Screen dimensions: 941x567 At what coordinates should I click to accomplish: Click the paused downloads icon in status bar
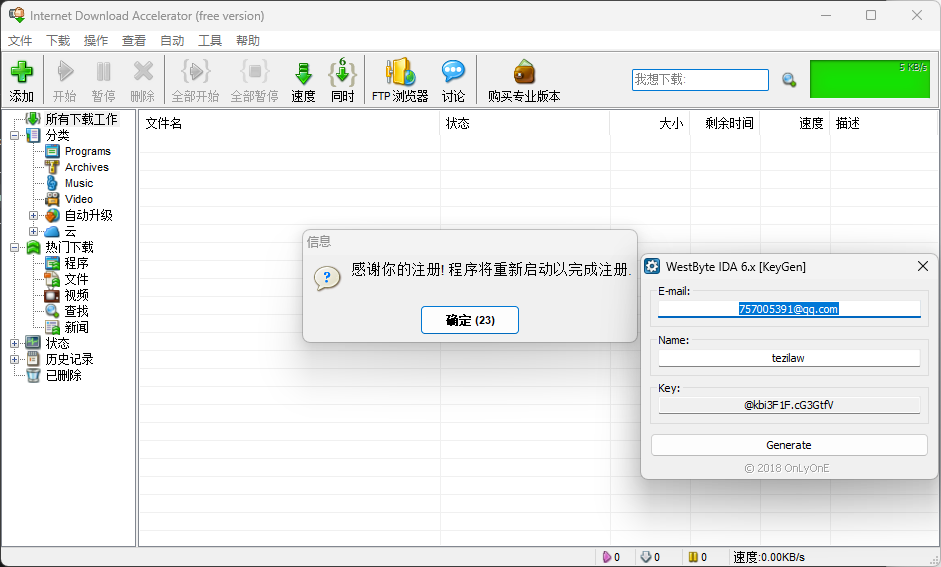[x=693, y=557]
